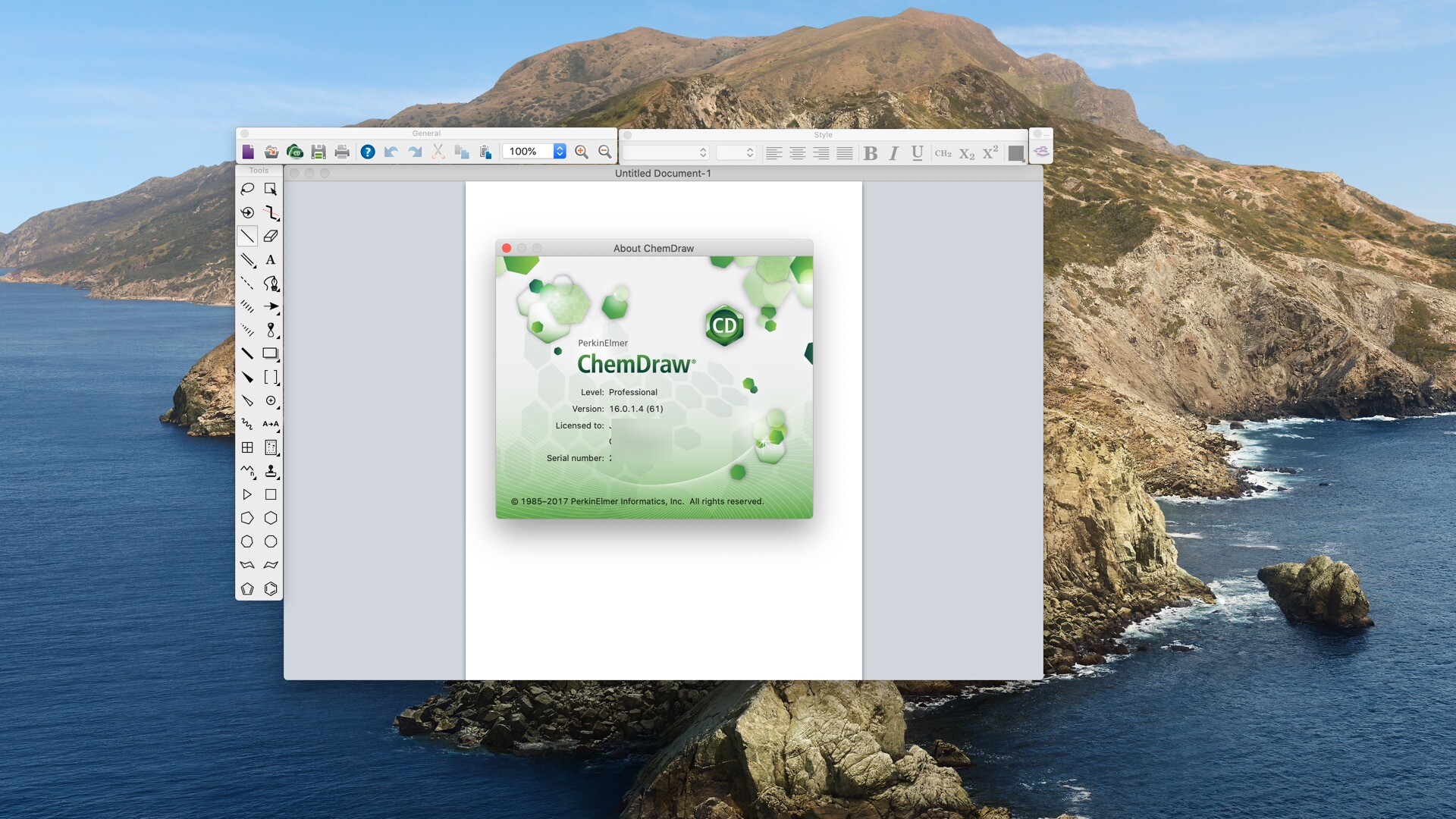Viewport: 1456px width, 819px height.
Task: Select the Mass Fragmentation tool
Action: [x=271, y=212]
